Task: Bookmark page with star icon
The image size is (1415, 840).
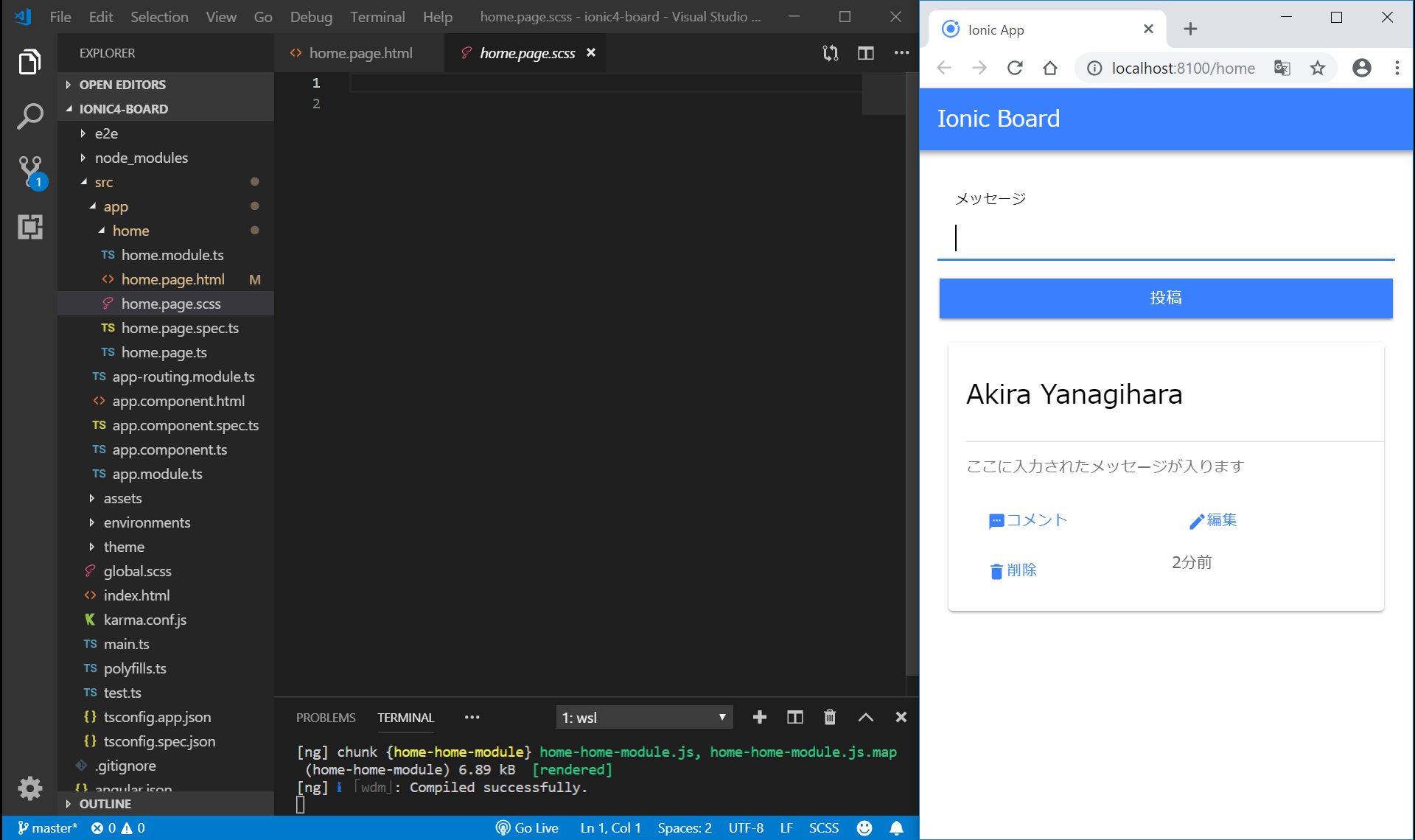Action: point(1317,69)
